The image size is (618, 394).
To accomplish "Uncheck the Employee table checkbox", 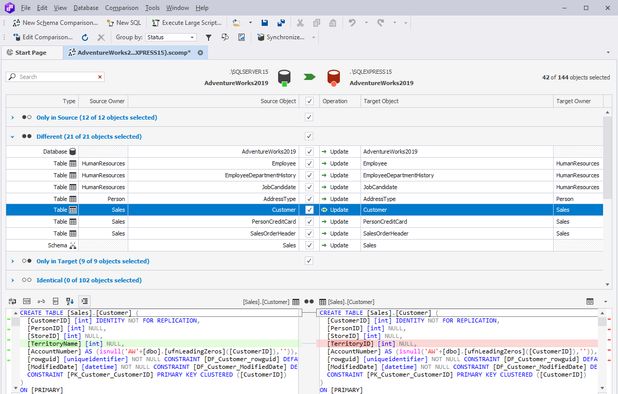I will (309, 164).
